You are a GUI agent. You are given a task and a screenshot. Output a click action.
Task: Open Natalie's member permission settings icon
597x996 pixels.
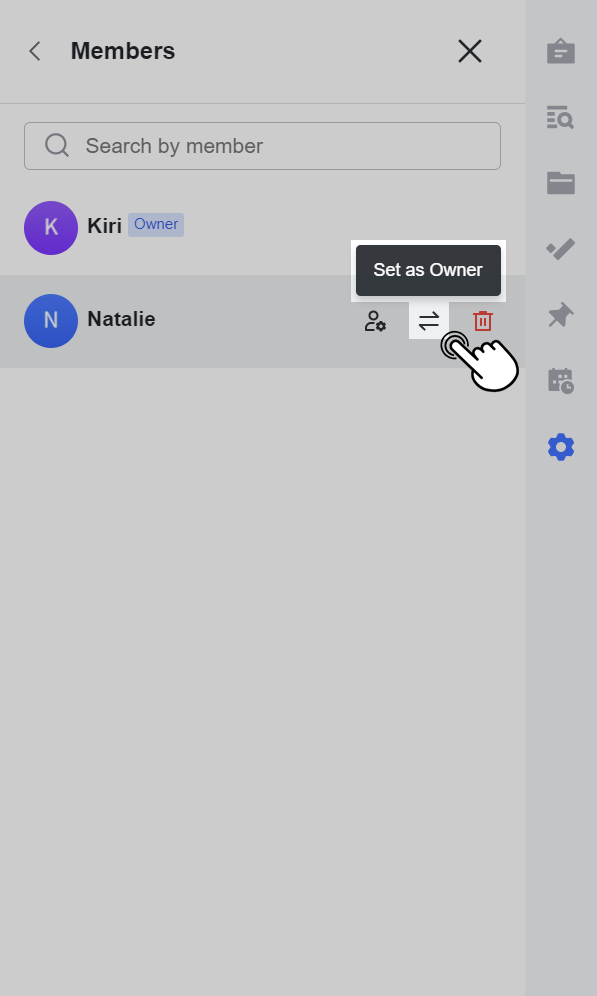[375, 321]
